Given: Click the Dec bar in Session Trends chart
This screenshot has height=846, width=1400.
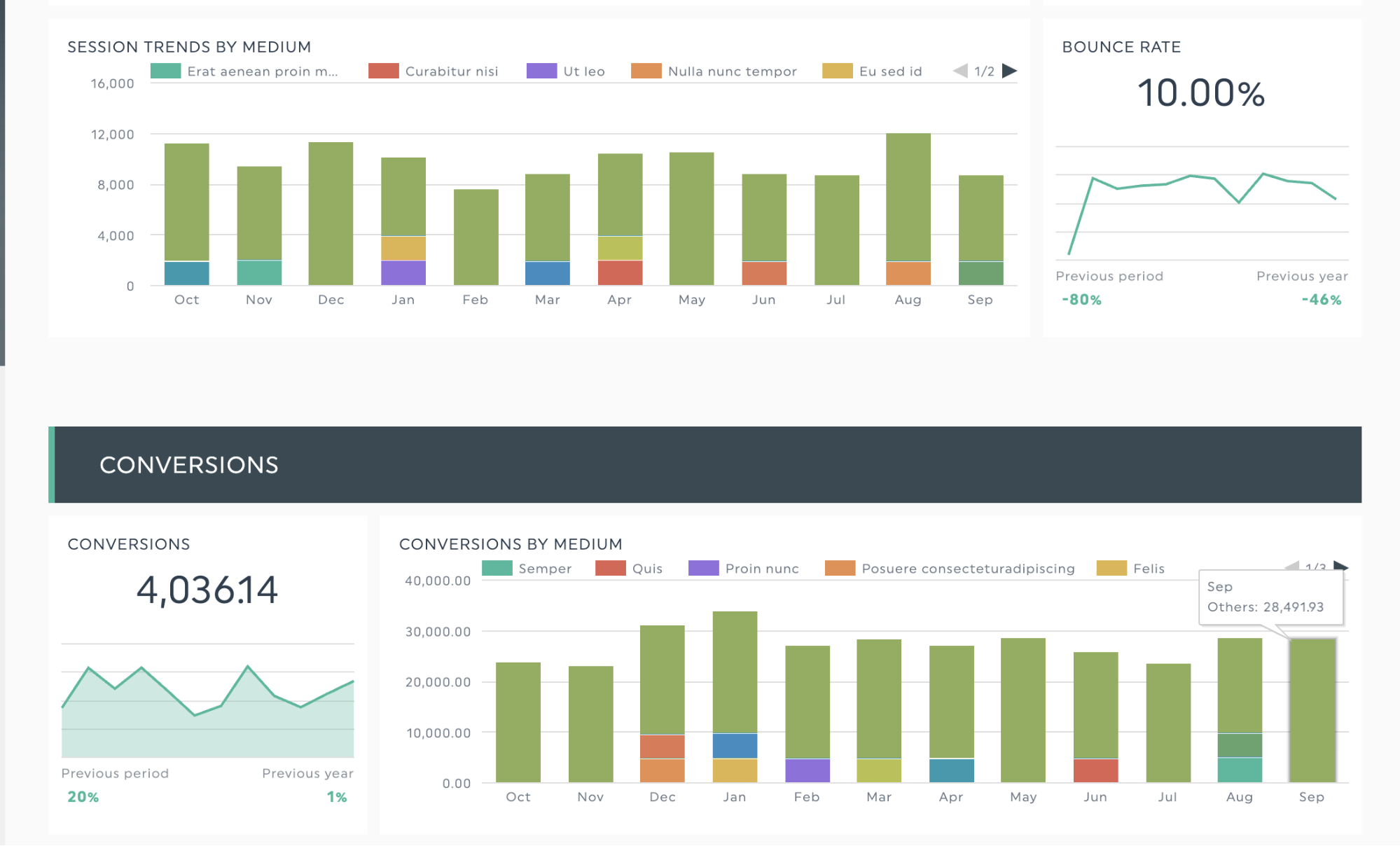Looking at the screenshot, I should tap(331, 214).
